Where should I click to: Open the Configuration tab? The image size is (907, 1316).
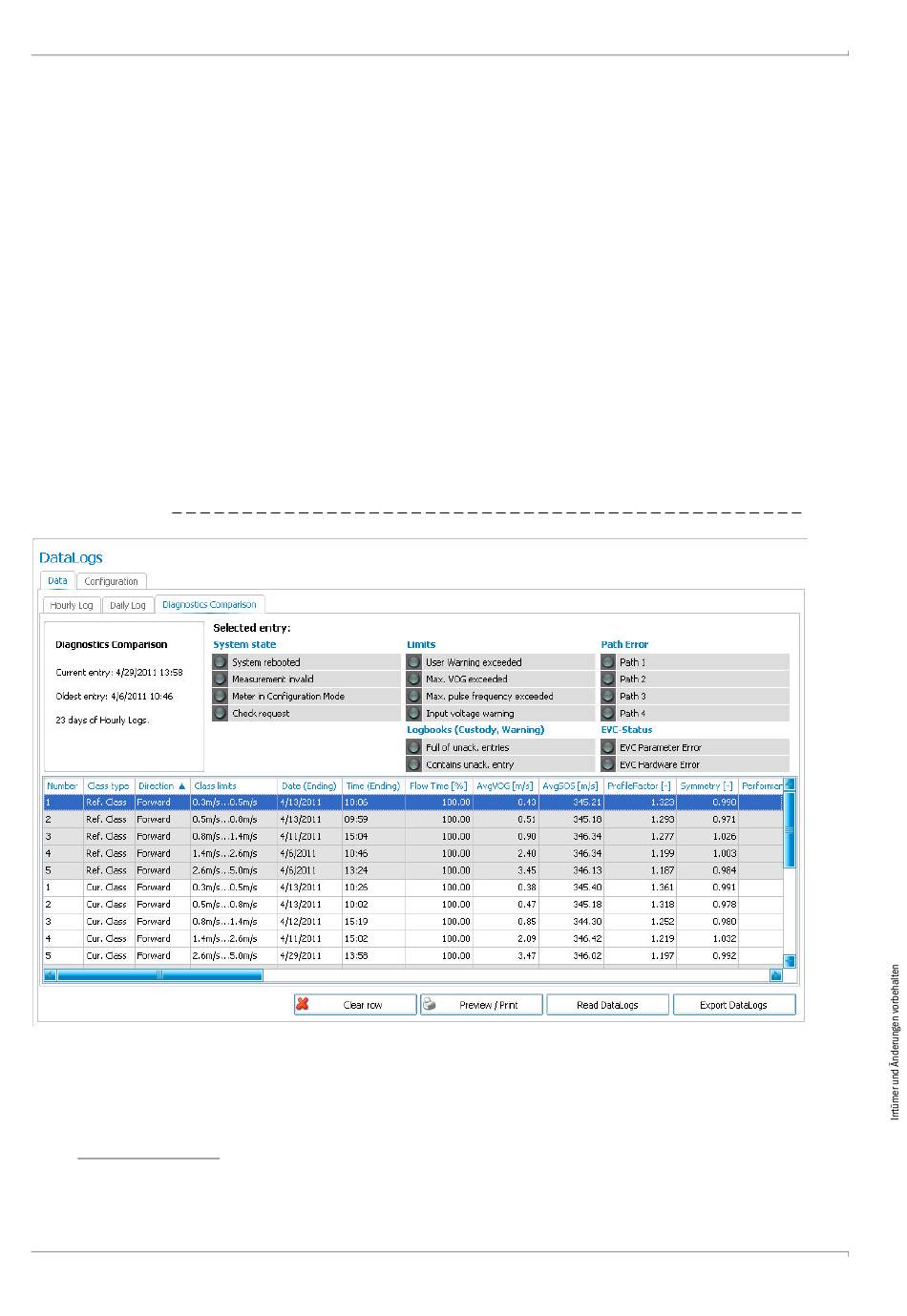tap(112, 581)
